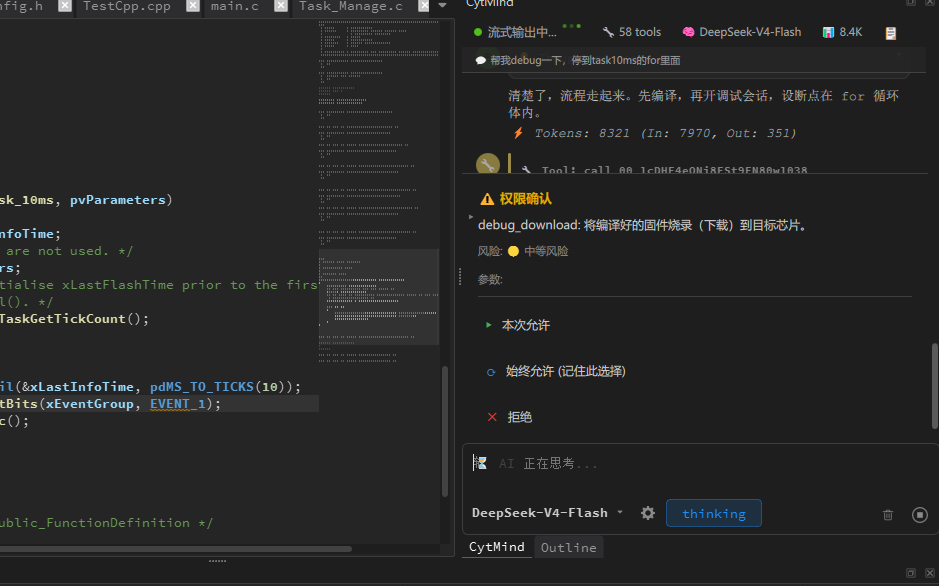The height and width of the screenshot is (586, 939).
Task: Click the CytMind chat vertical scrollbar
Action: 935,385
